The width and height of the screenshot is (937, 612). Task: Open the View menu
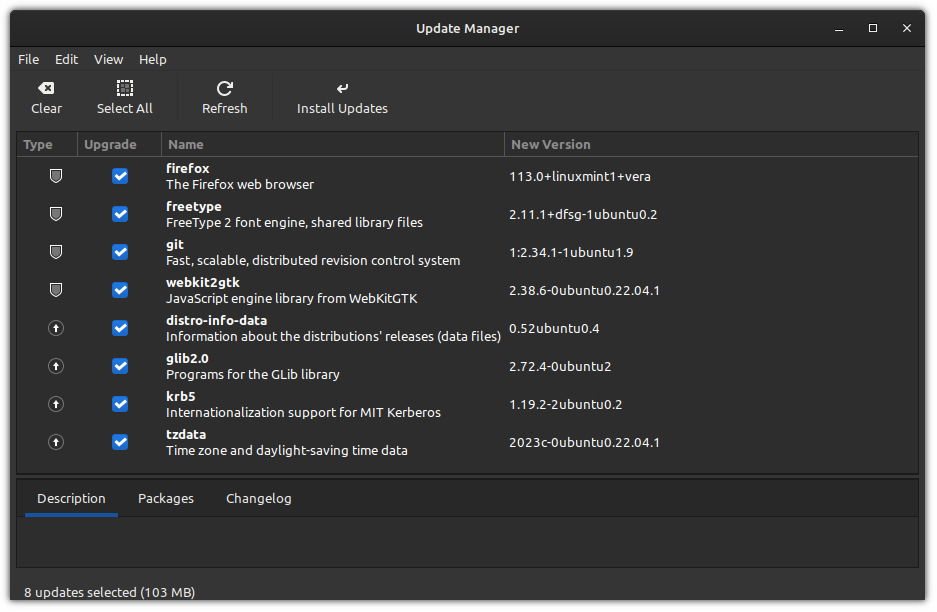coord(108,60)
